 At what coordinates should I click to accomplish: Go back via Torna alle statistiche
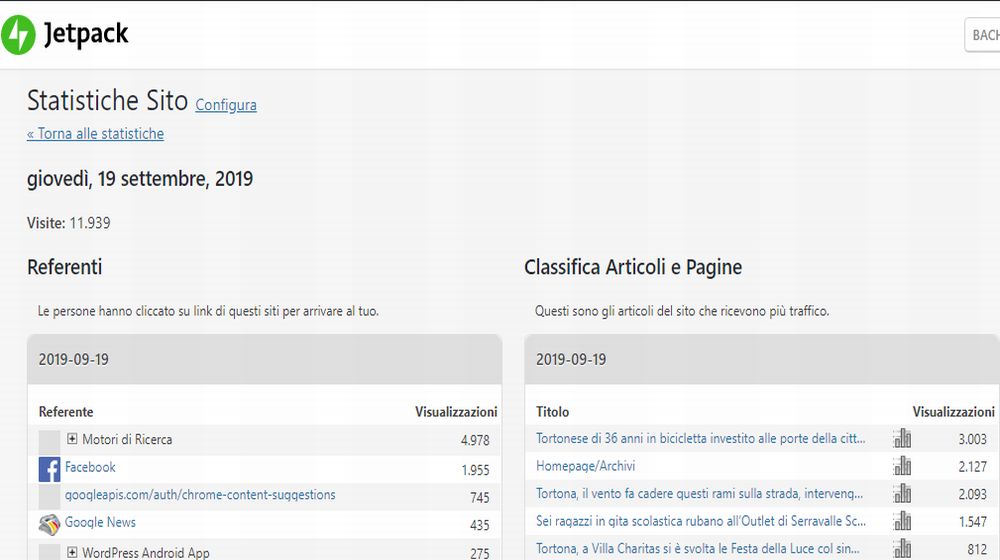click(95, 134)
